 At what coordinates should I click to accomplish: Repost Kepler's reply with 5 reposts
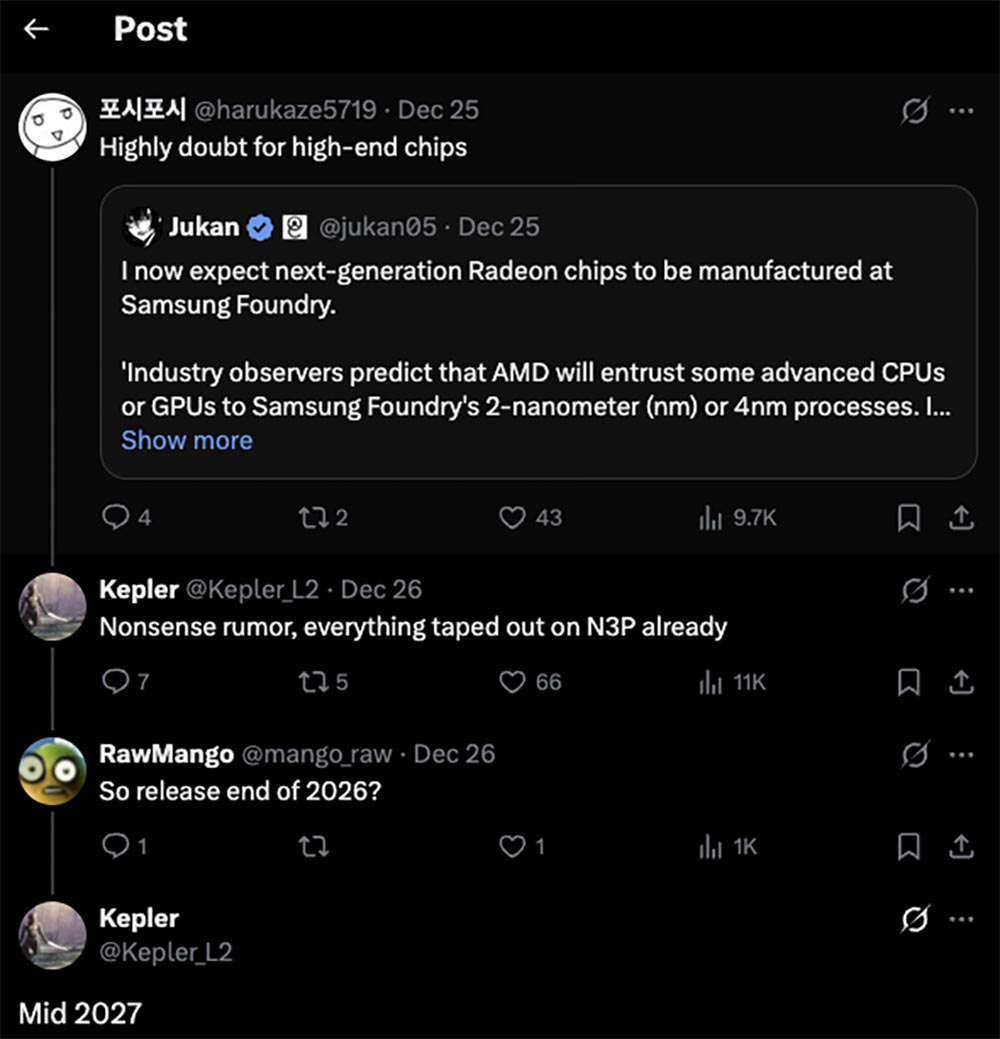point(312,682)
